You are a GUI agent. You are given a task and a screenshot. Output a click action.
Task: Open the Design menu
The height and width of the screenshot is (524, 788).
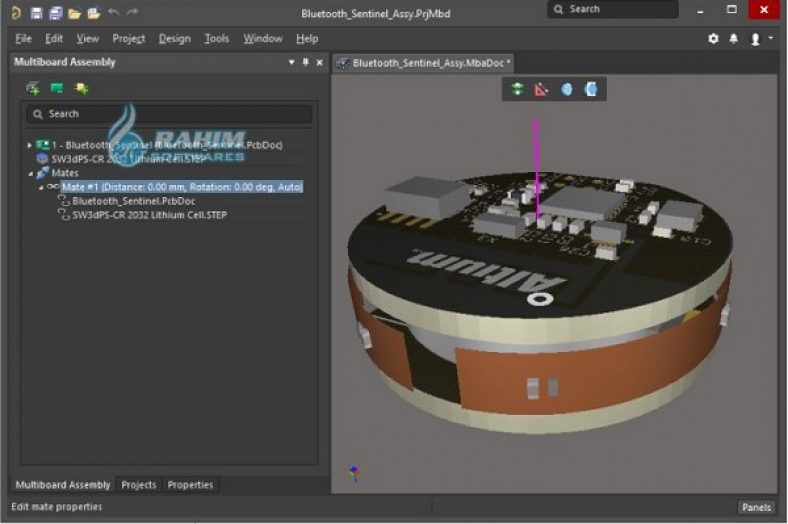(x=174, y=38)
